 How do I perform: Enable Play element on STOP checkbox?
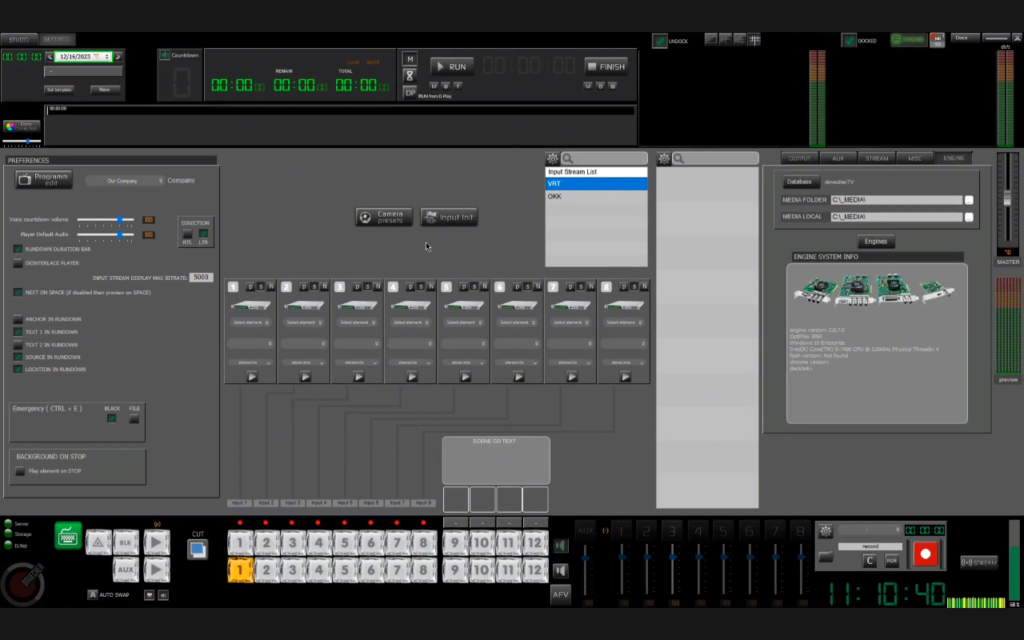[x=20, y=471]
